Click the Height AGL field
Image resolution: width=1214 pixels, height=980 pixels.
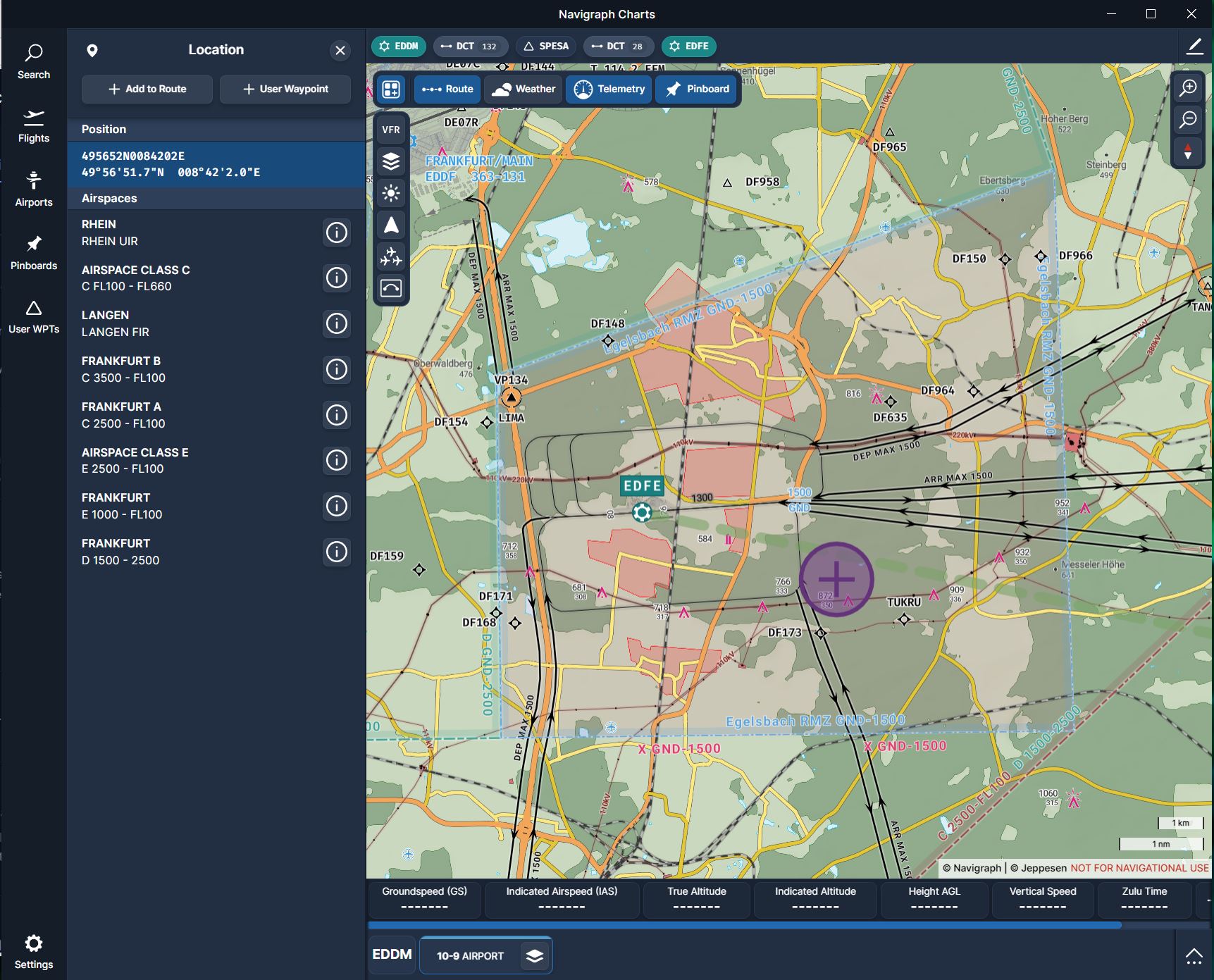pyautogui.click(x=934, y=899)
